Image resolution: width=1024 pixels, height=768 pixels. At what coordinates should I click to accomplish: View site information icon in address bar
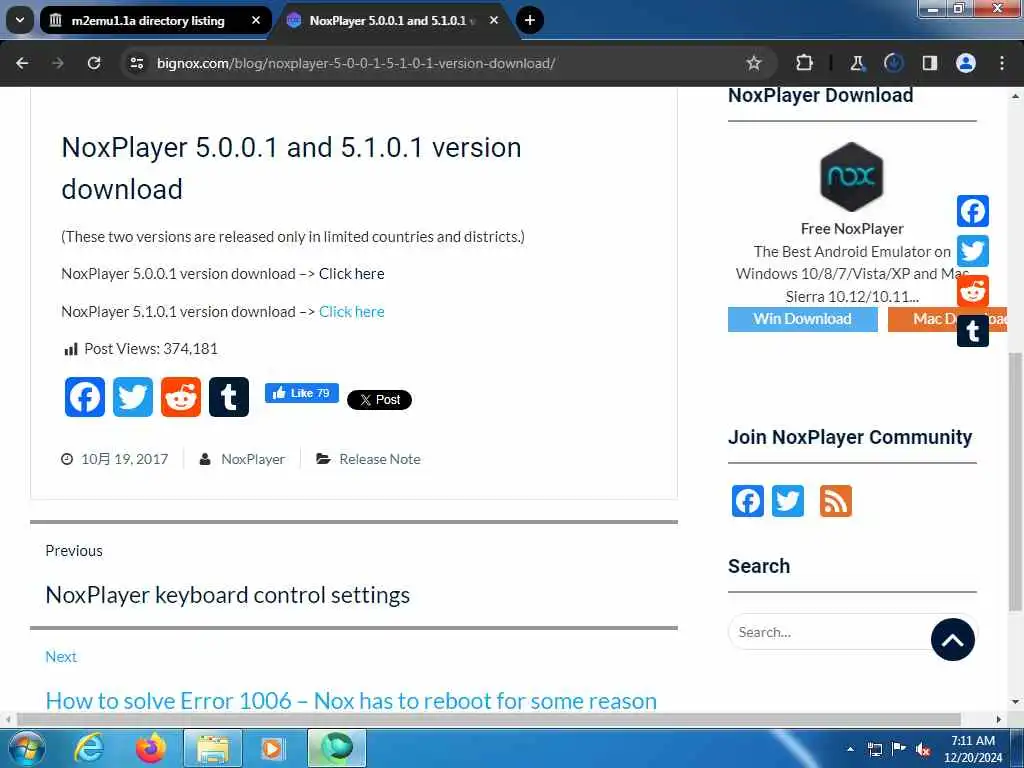pos(136,63)
